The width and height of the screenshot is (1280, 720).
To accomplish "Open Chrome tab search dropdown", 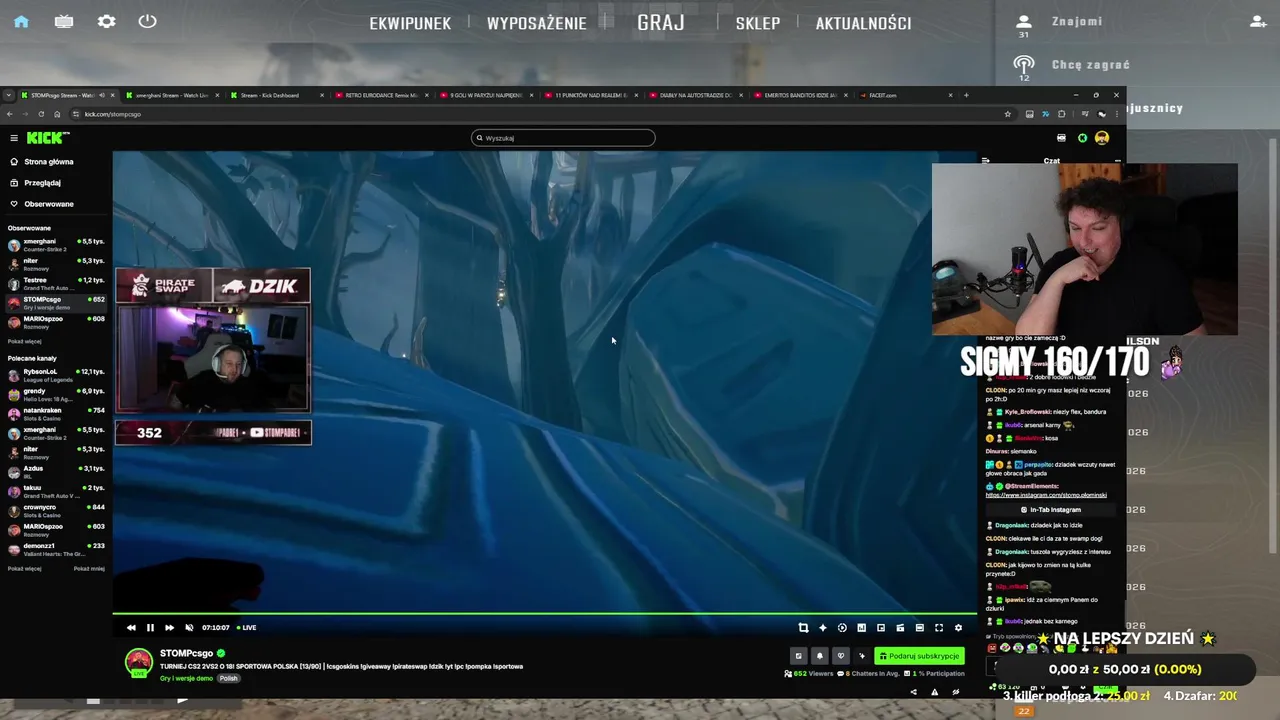I will [9, 95].
